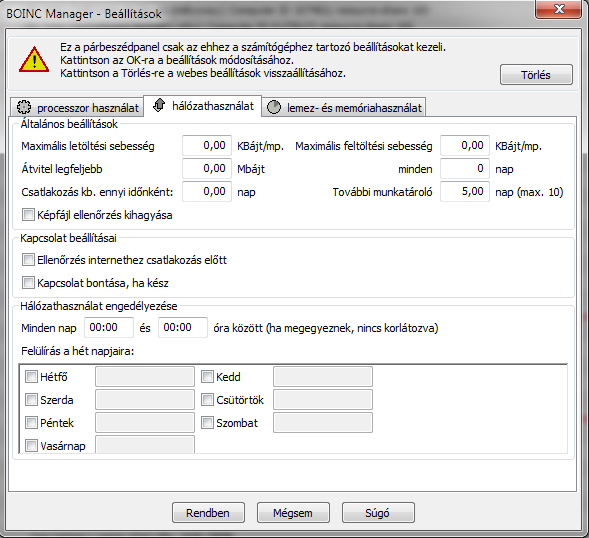Click the 'nap (max. 10)' unit label
The image size is (589, 538).
pyautogui.click(x=529, y=192)
